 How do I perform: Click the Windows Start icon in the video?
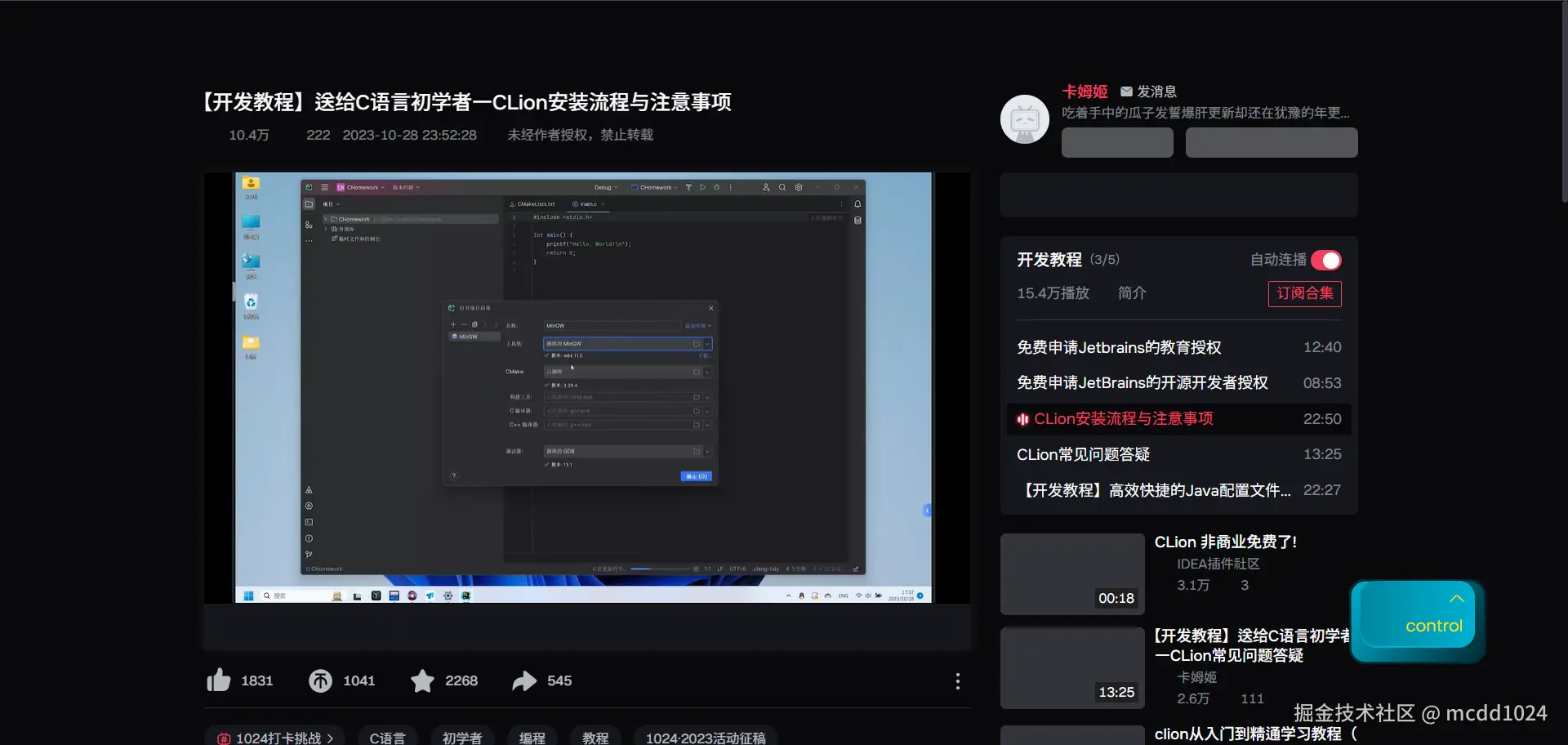[x=248, y=596]
